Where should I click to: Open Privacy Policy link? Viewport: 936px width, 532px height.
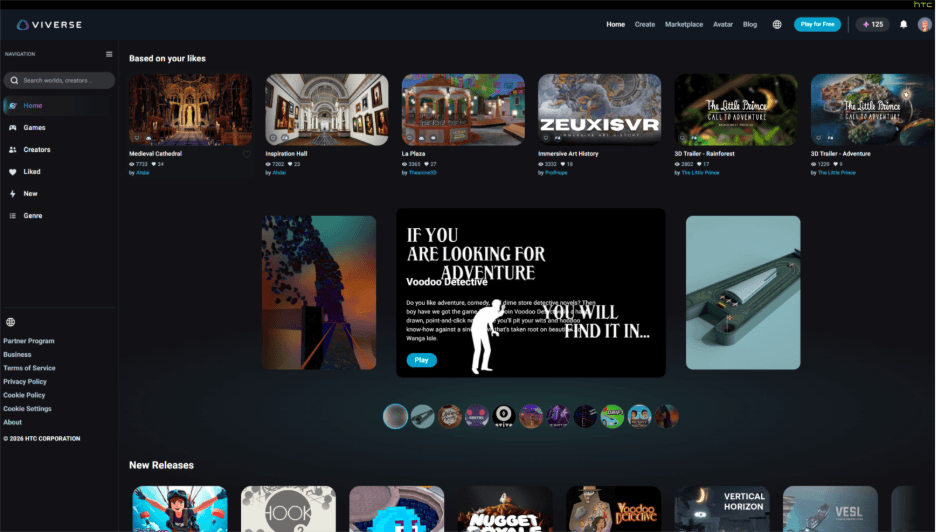(24, 382)
